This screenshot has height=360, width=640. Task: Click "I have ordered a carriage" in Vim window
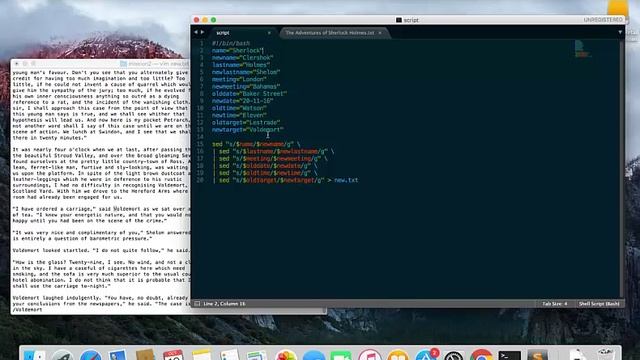54,209
